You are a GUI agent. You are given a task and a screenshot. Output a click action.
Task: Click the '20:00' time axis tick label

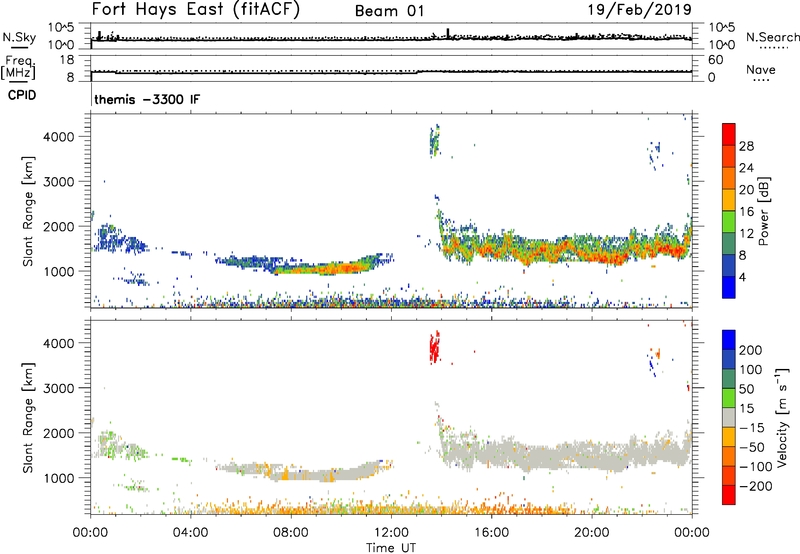tap(591, 533)
